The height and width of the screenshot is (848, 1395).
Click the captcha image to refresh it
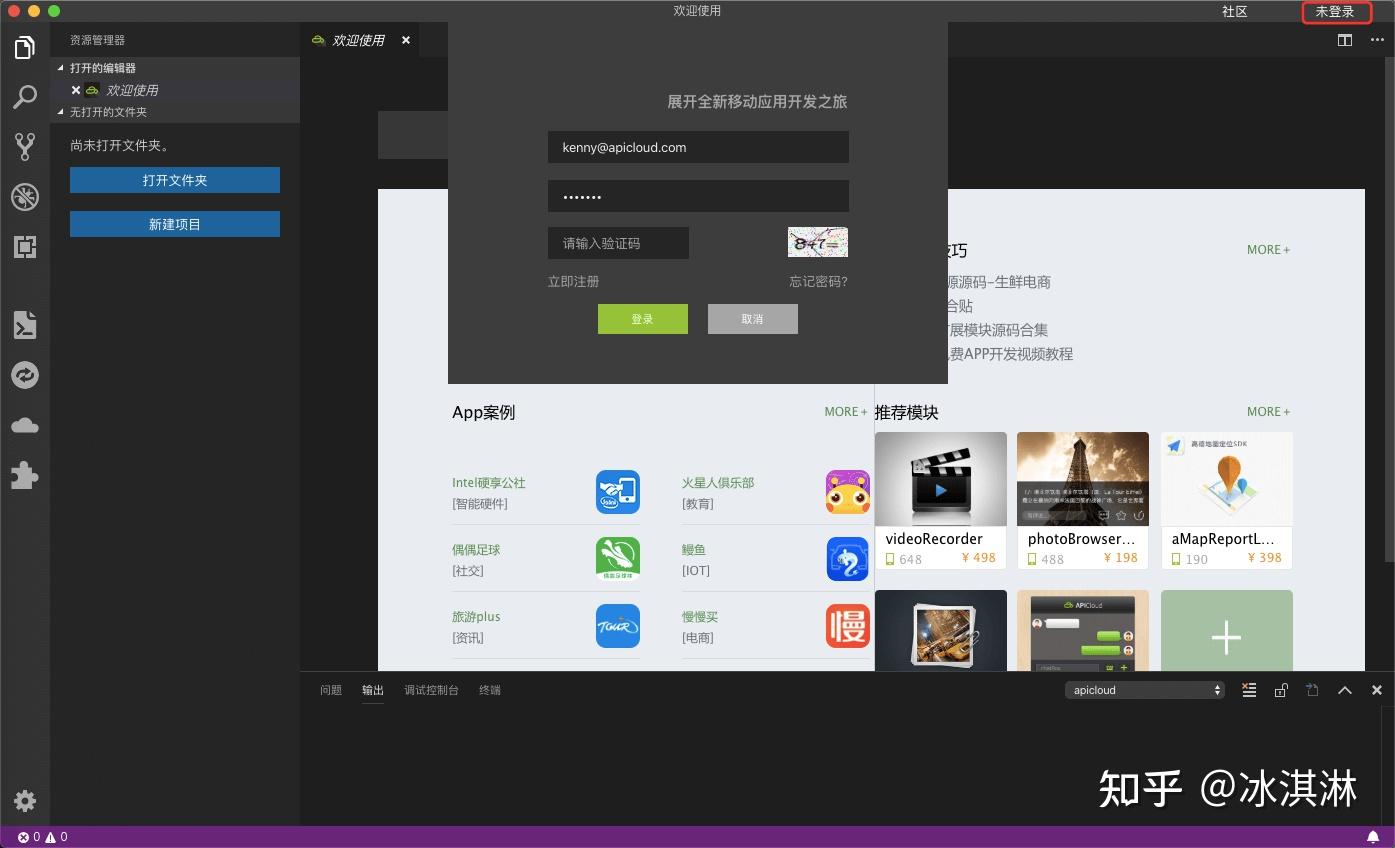[817, 241]
